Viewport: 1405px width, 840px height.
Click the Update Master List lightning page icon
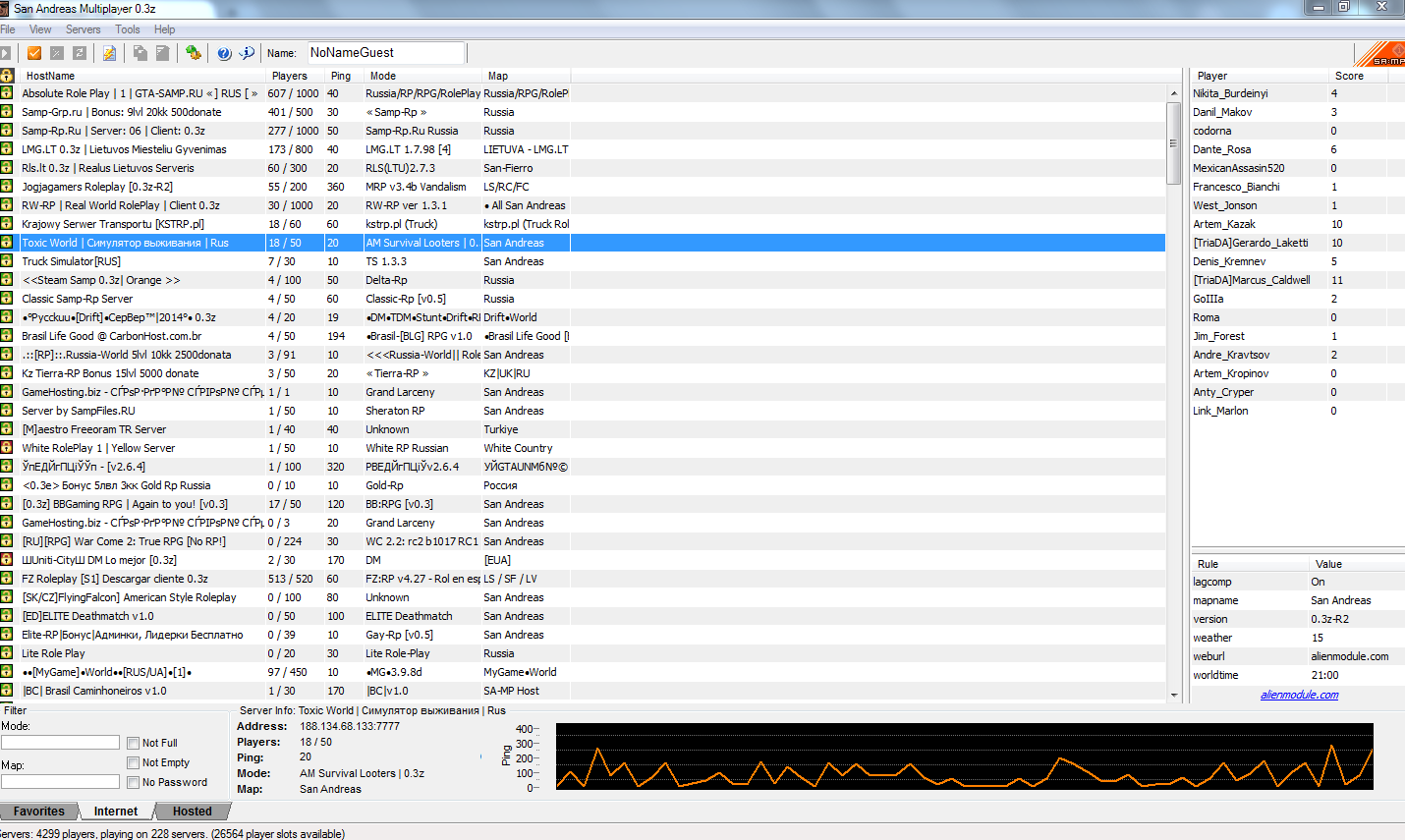(x=109, y=53)
